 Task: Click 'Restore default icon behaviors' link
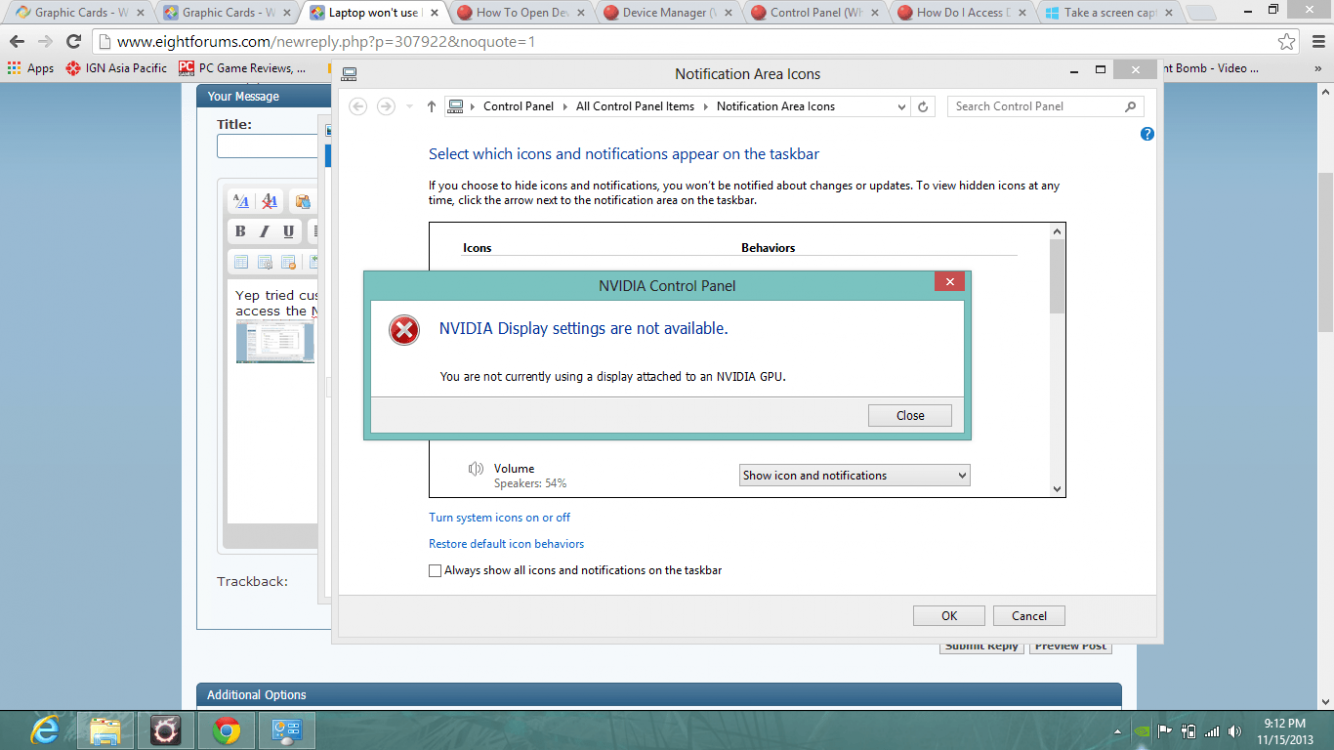click(506, 544)
